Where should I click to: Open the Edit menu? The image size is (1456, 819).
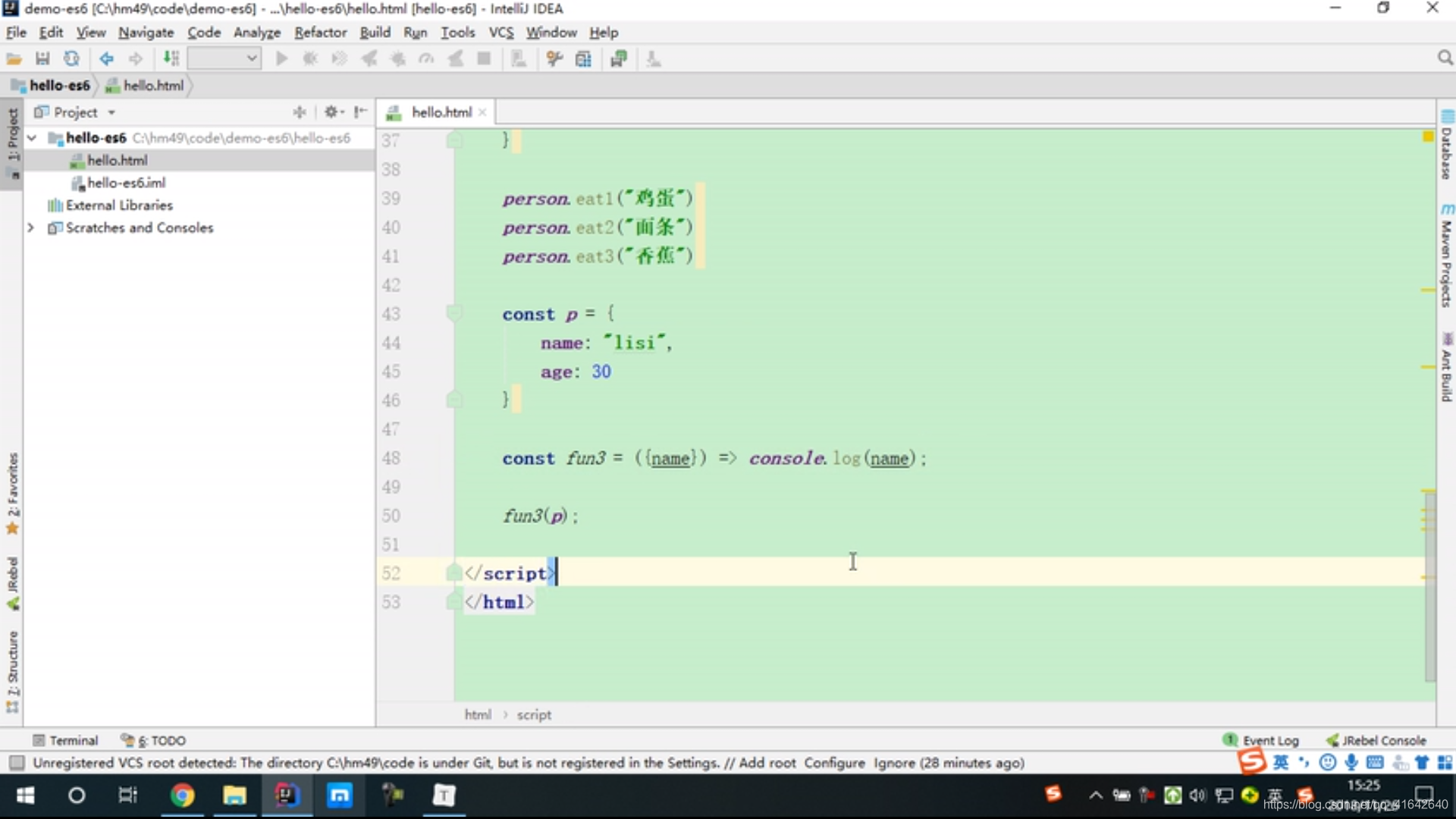click(x=51, y=33)
